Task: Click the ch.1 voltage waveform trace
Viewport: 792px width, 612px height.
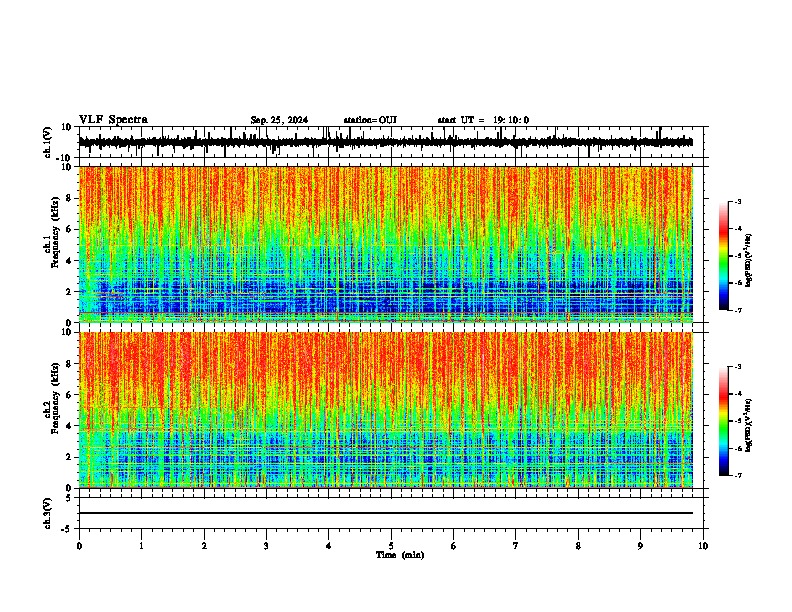Action: 386,142
